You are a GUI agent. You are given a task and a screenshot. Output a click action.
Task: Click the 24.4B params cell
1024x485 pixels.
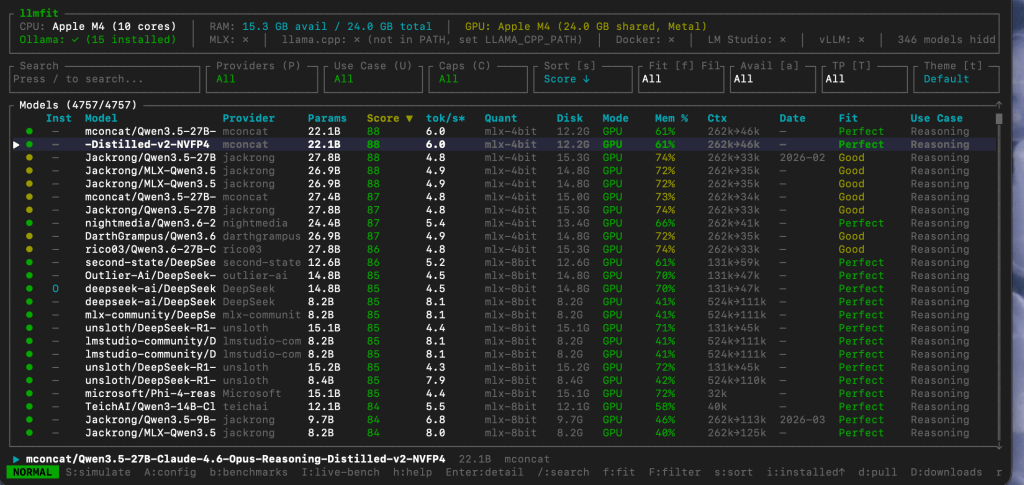pyautogui.click(x=324, y=223)
